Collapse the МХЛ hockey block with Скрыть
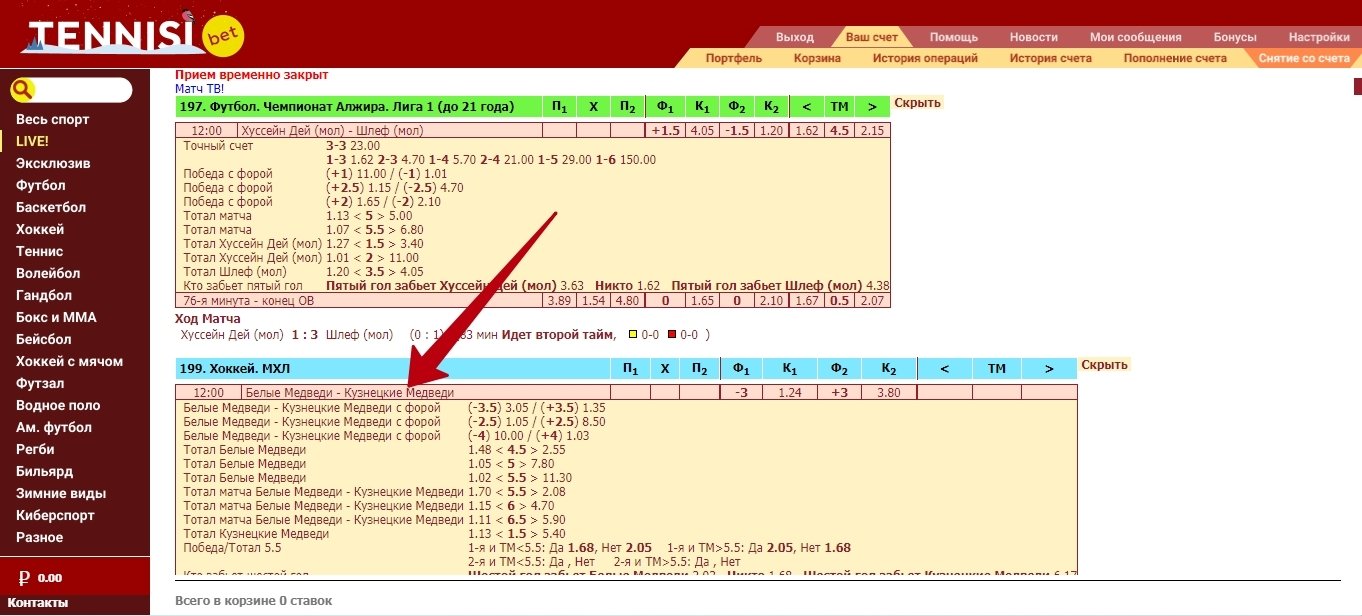 [x=1104, y=365]
